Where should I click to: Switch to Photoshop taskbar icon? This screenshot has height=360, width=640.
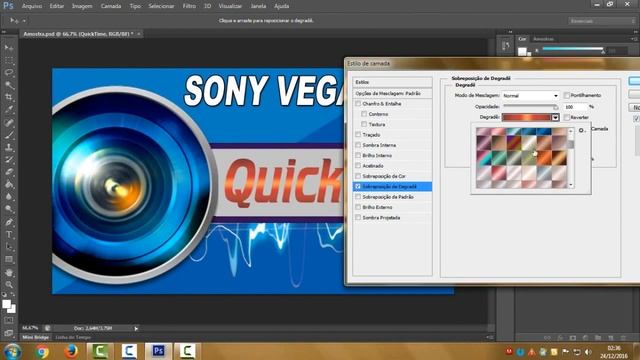(158, 351)
